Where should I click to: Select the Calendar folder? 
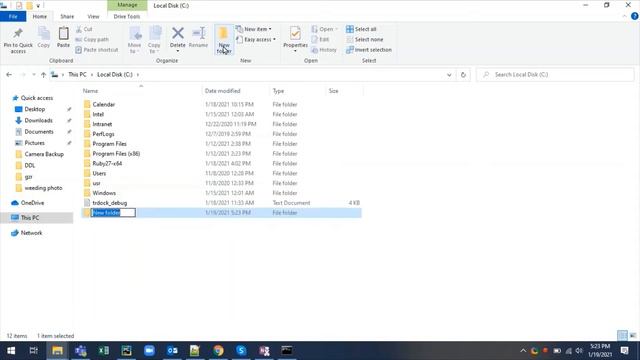point(104,104)
